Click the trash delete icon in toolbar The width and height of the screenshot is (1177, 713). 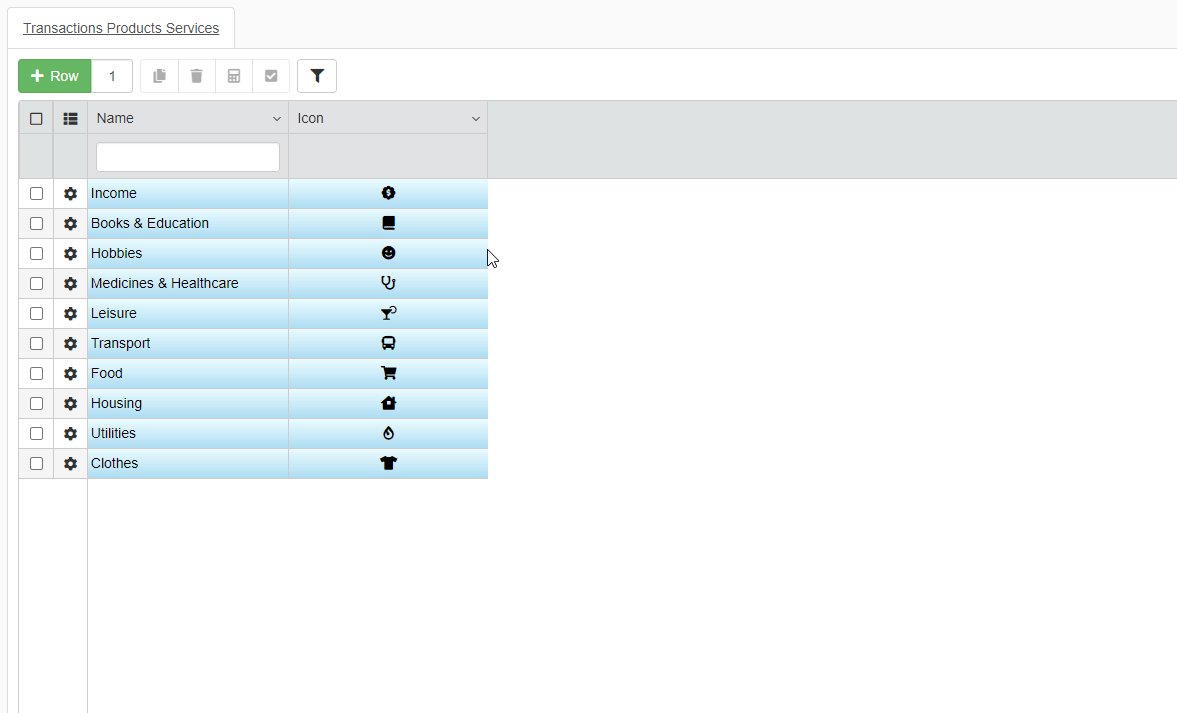click(x=196, y=76)
